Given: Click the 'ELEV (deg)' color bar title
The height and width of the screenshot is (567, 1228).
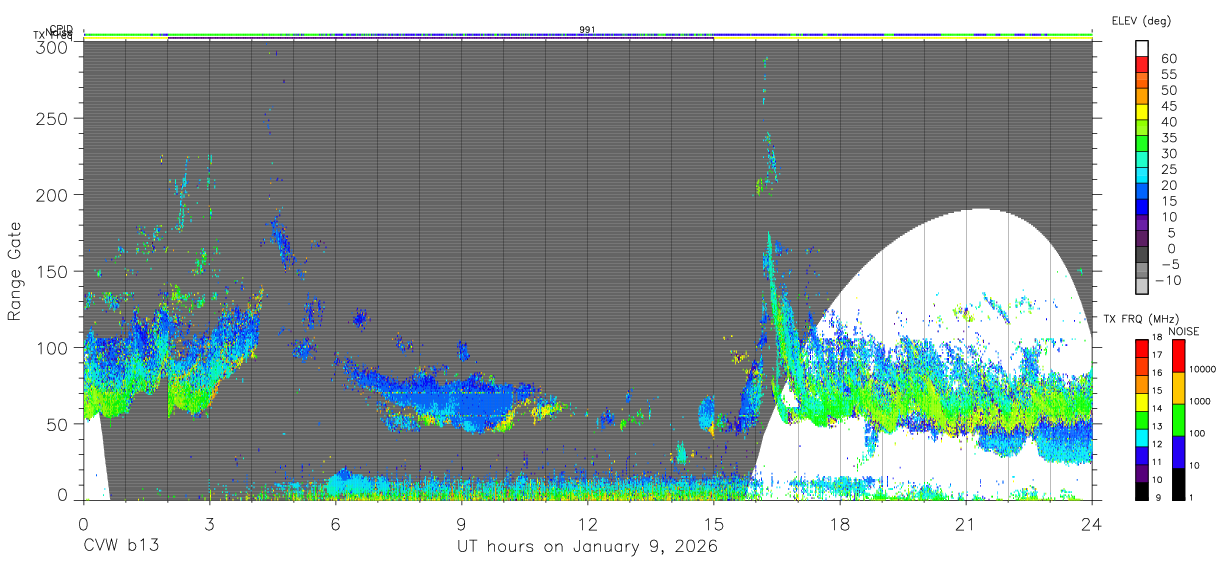Looking at the screenshot, I should [x=1141, y=20].
